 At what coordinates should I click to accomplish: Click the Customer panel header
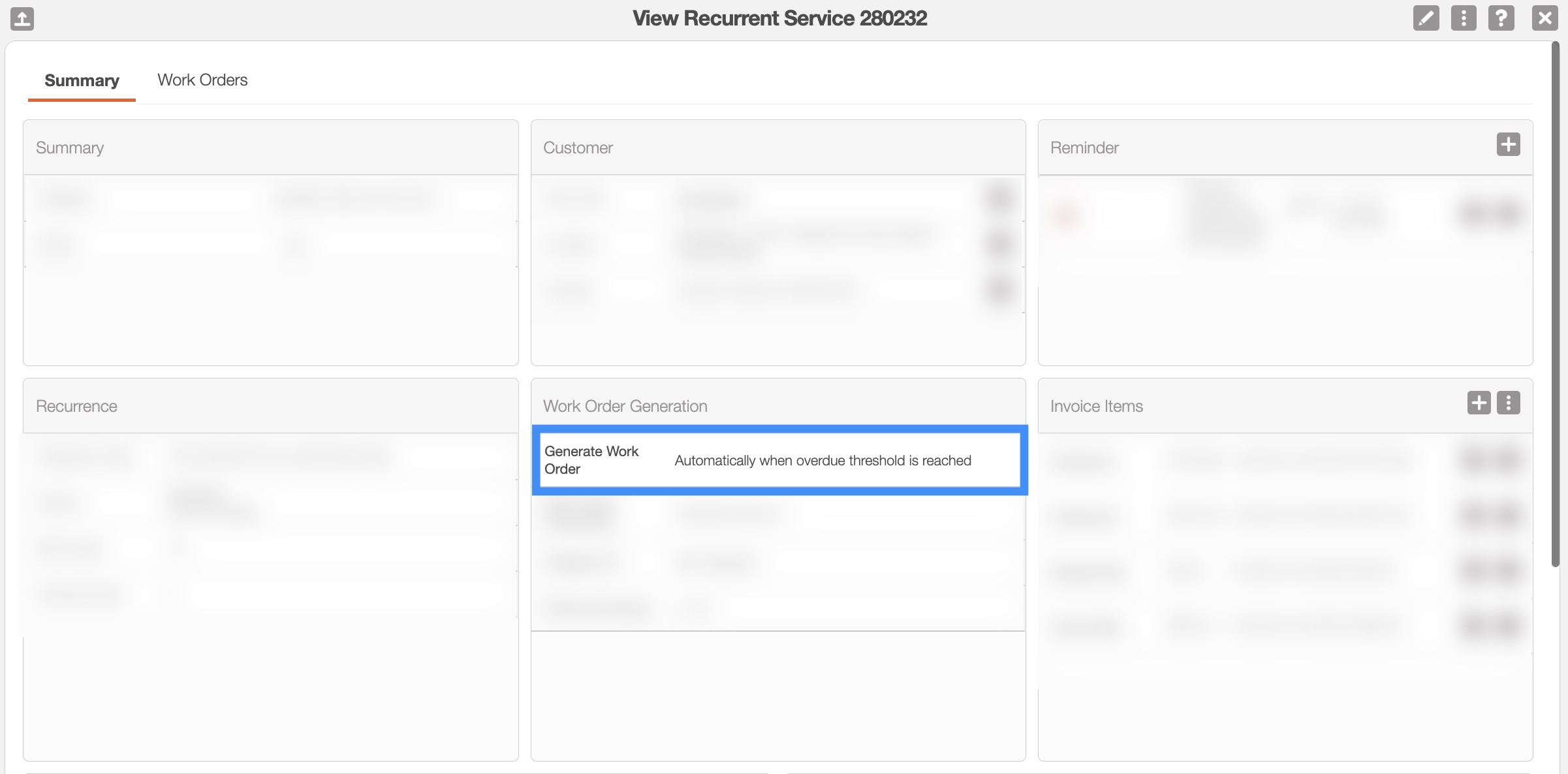pos(578,148)
